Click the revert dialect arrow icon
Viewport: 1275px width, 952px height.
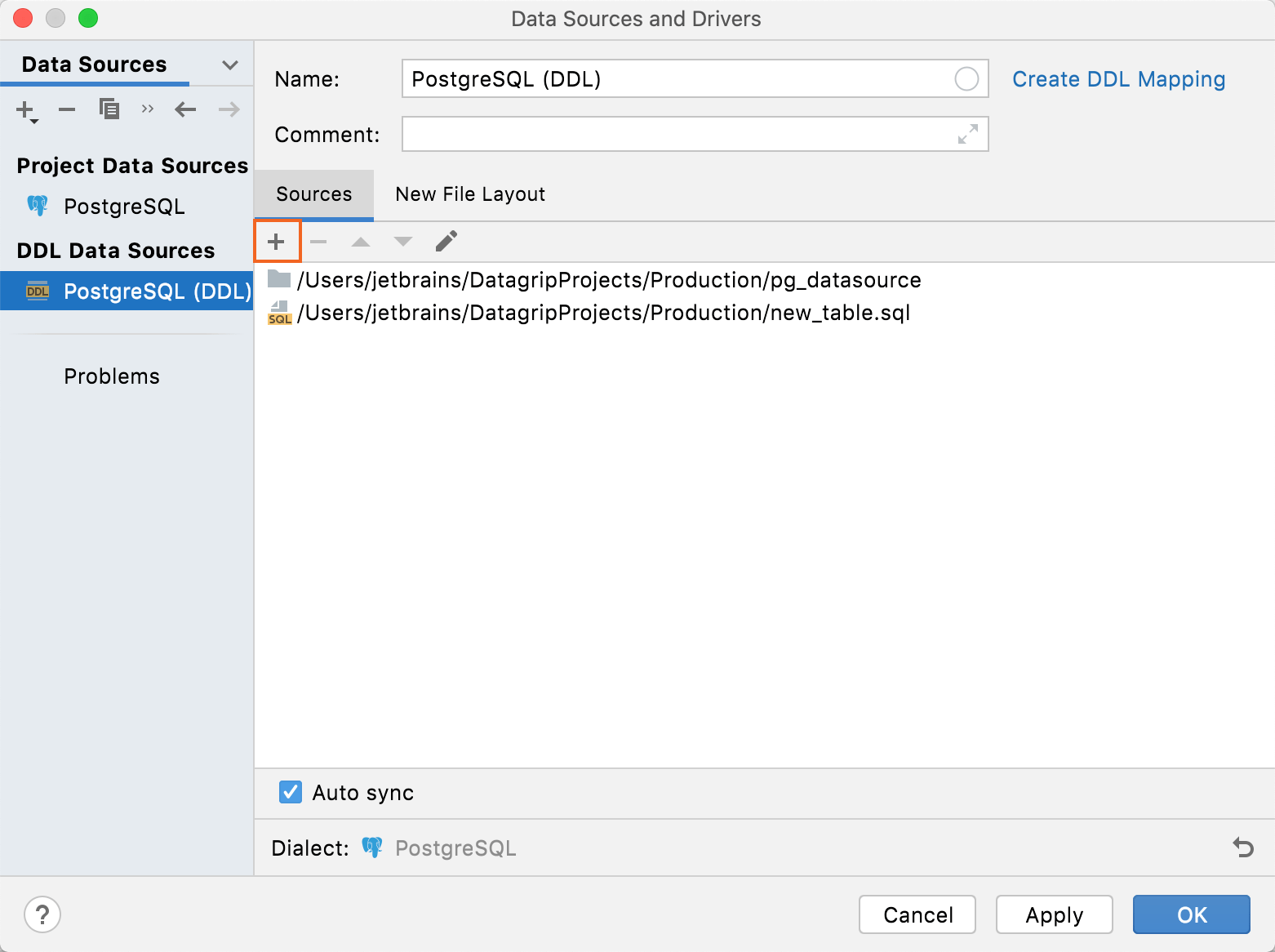pyautogui.click(x=1243, y=847)
